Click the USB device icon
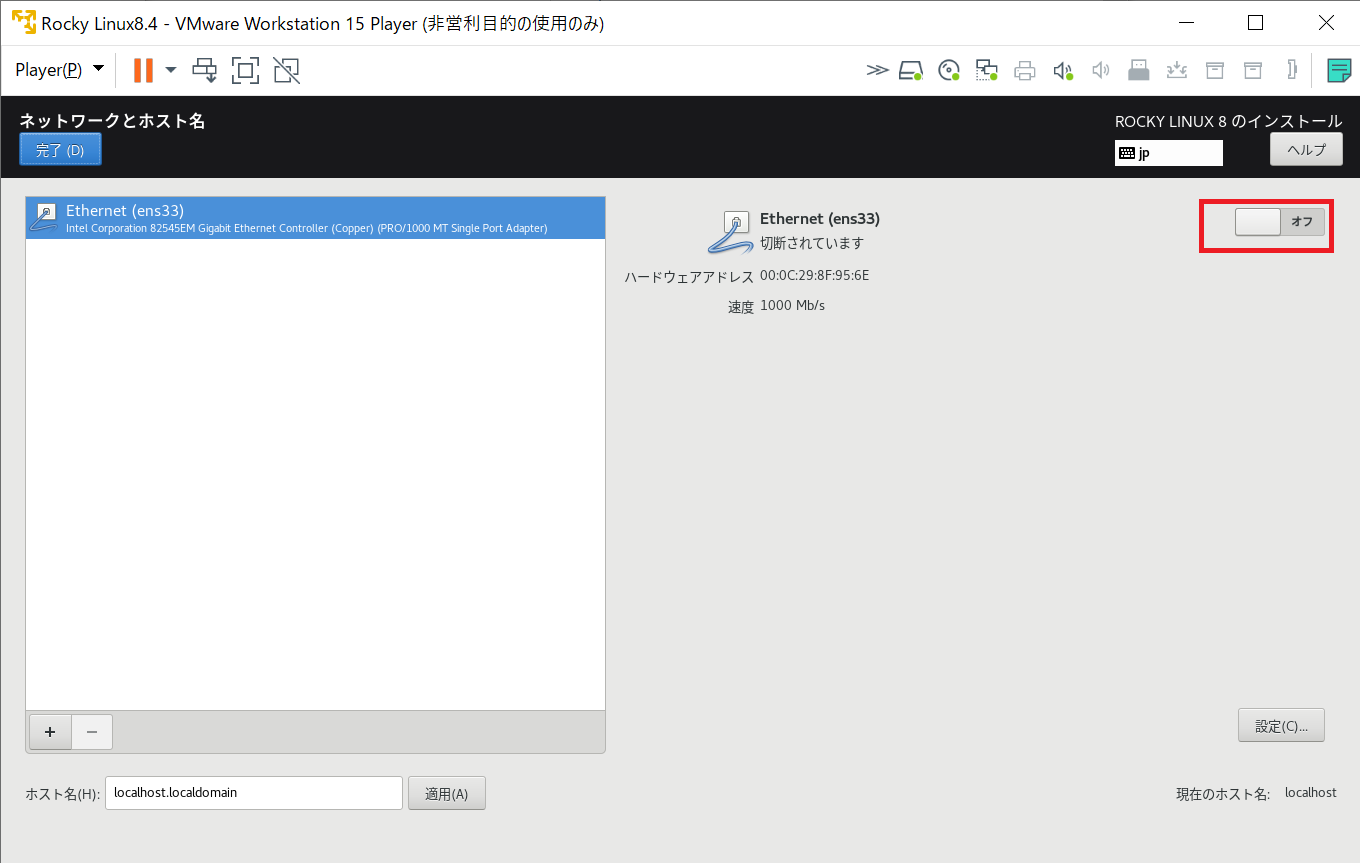 [1138, 70]
